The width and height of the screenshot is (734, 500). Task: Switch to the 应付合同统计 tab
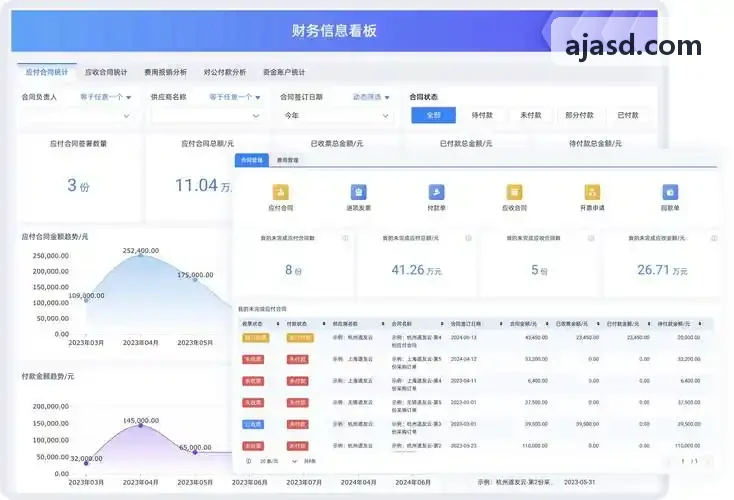[47, 72]
